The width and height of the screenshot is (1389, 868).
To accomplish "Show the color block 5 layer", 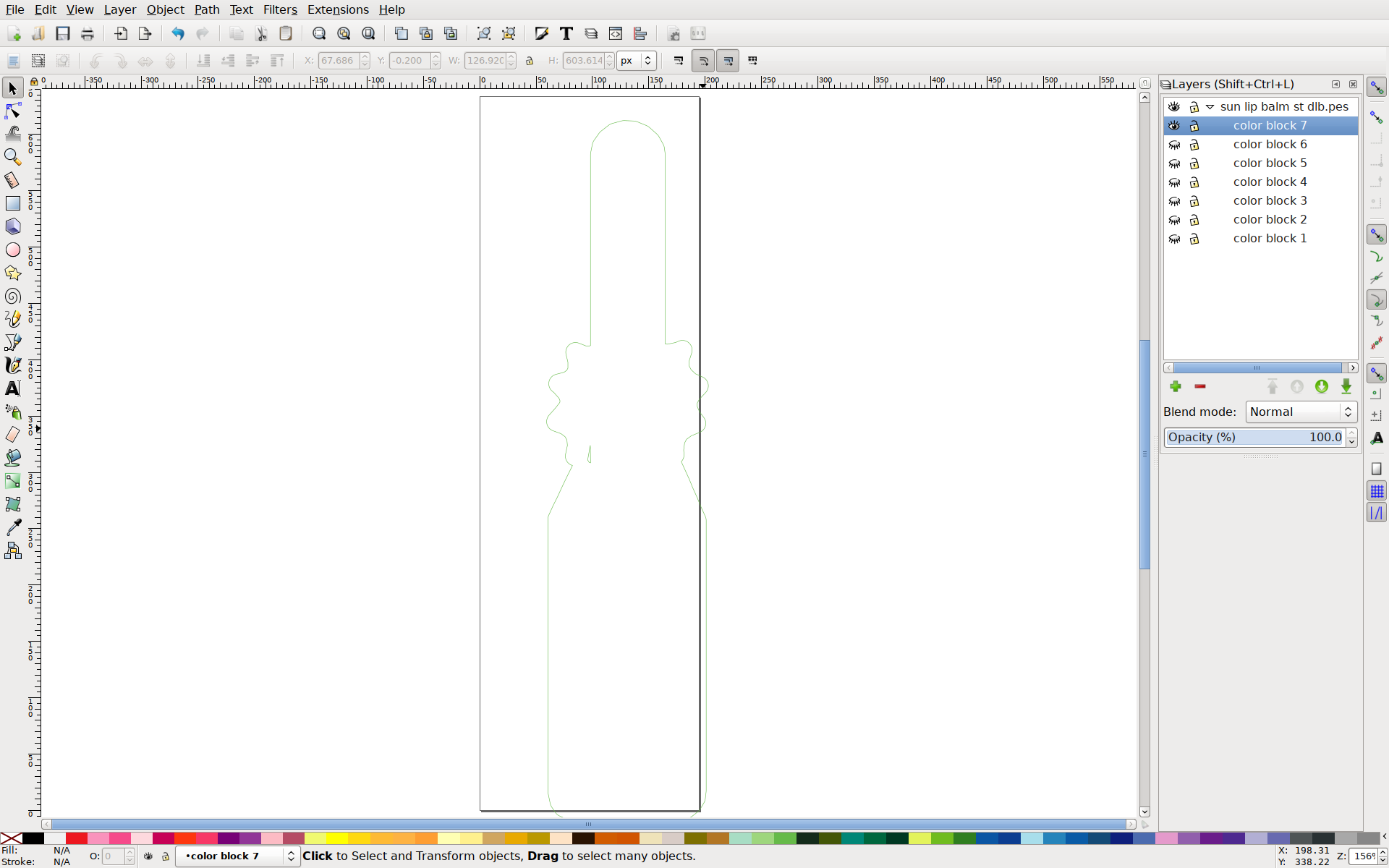I will (1174, 163).
